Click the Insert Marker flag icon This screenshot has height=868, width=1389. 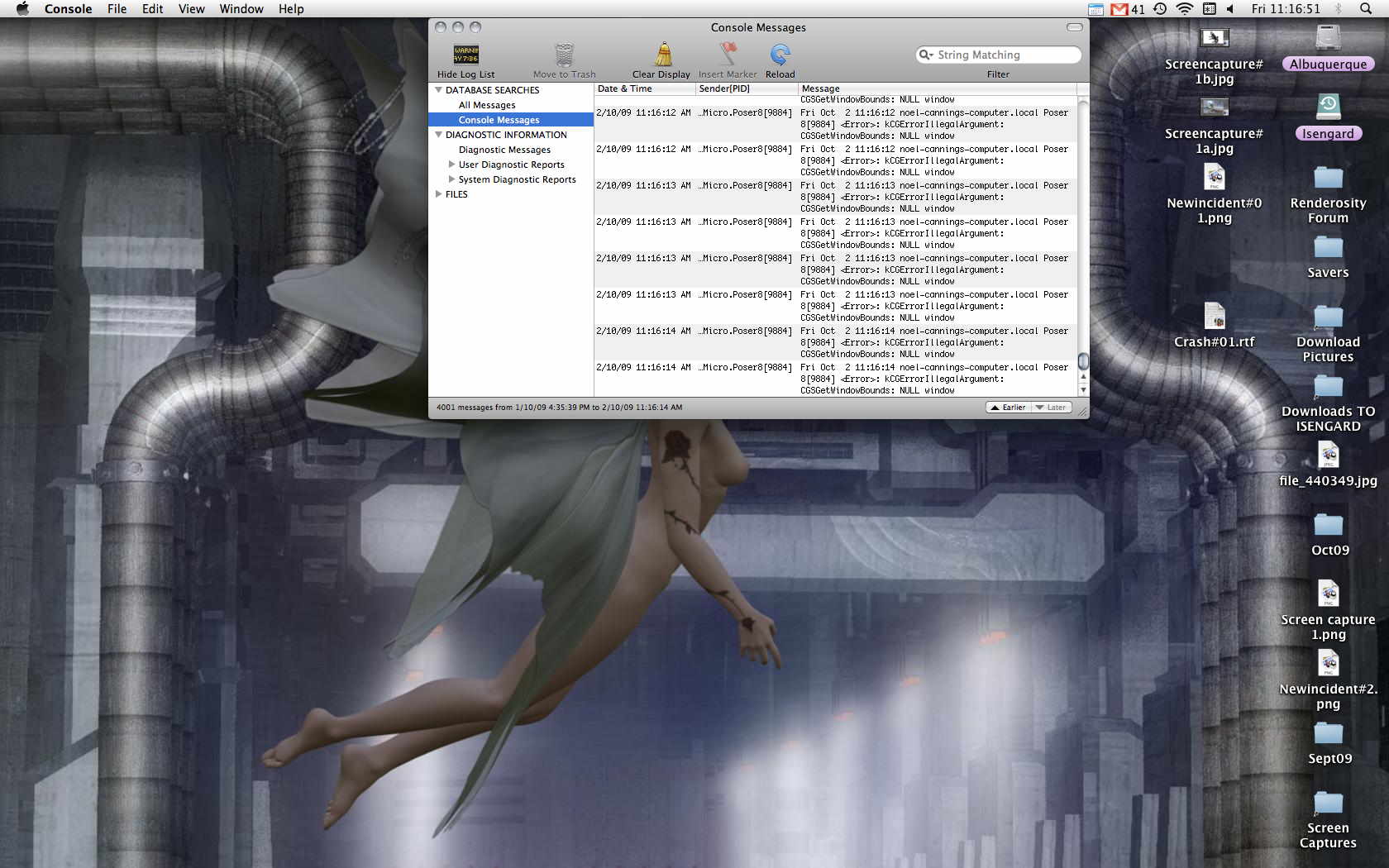click(728, 55)
